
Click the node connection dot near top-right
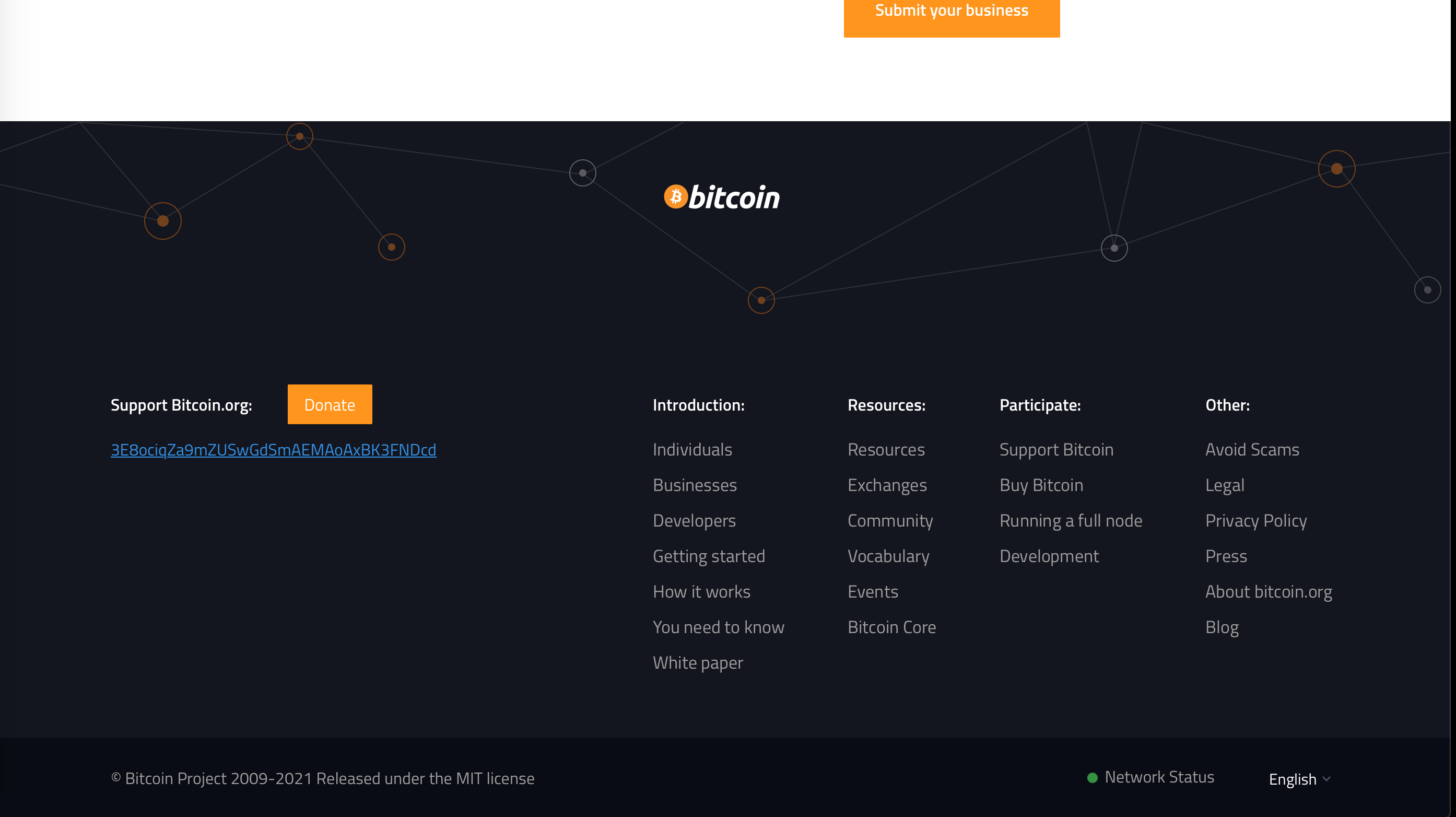[x=1336, y=168]
